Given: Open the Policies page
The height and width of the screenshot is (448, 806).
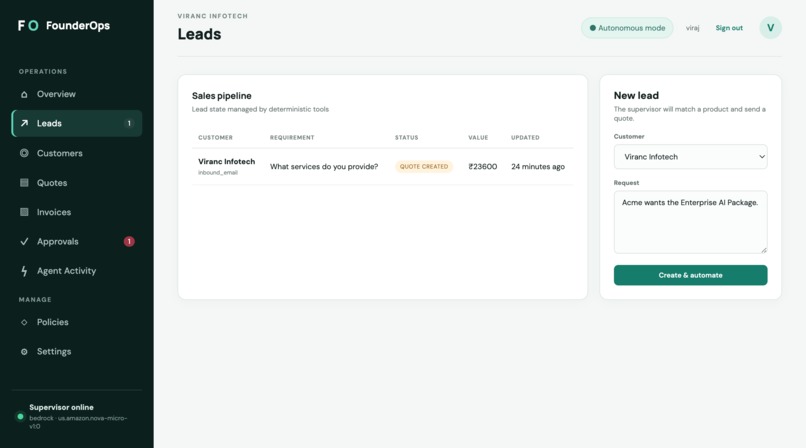Looking at the screenshot, I should (x=77, y=322).
